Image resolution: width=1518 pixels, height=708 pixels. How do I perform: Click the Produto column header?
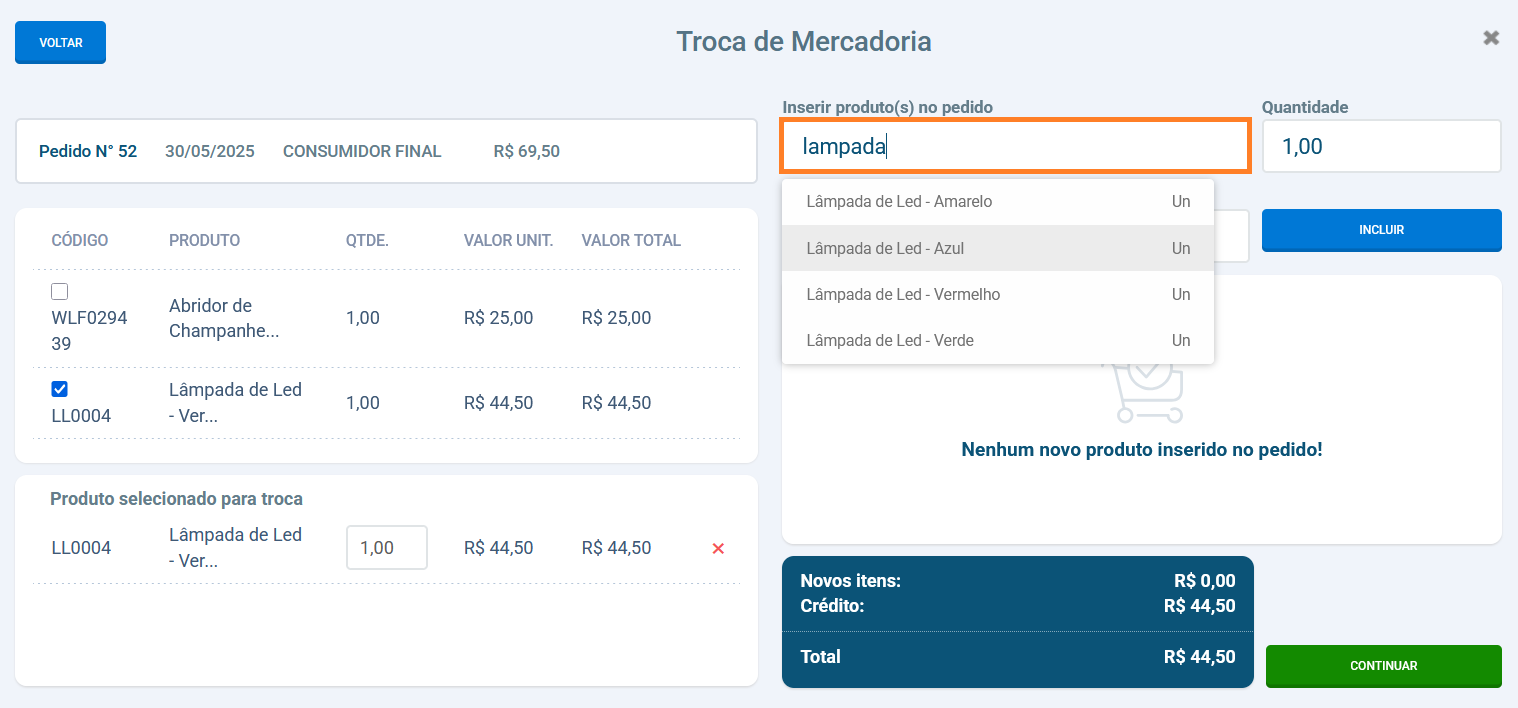pyautogui.click(x=204, y=241)
